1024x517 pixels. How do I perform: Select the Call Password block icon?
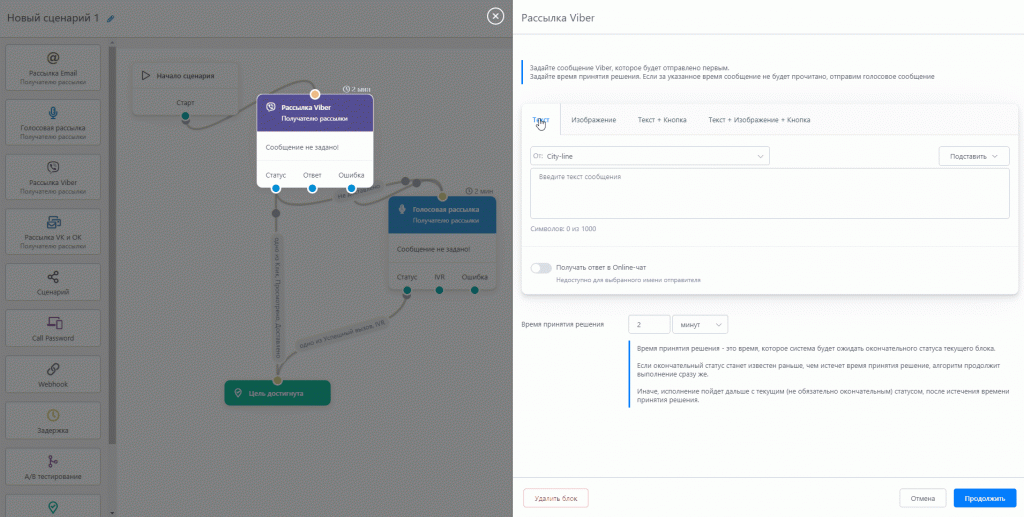53,323
